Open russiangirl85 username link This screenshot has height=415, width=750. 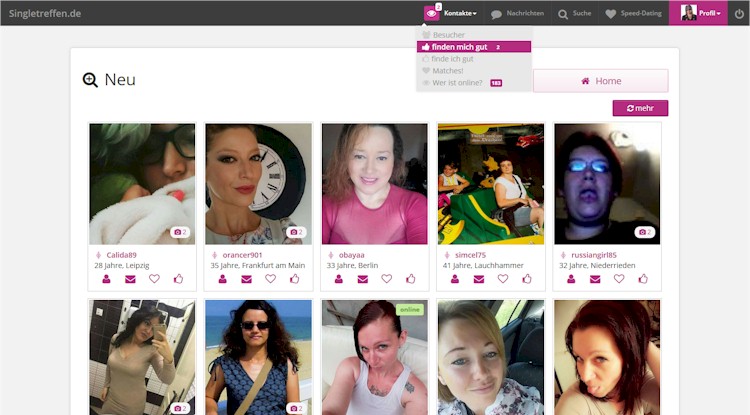(594, 255)
